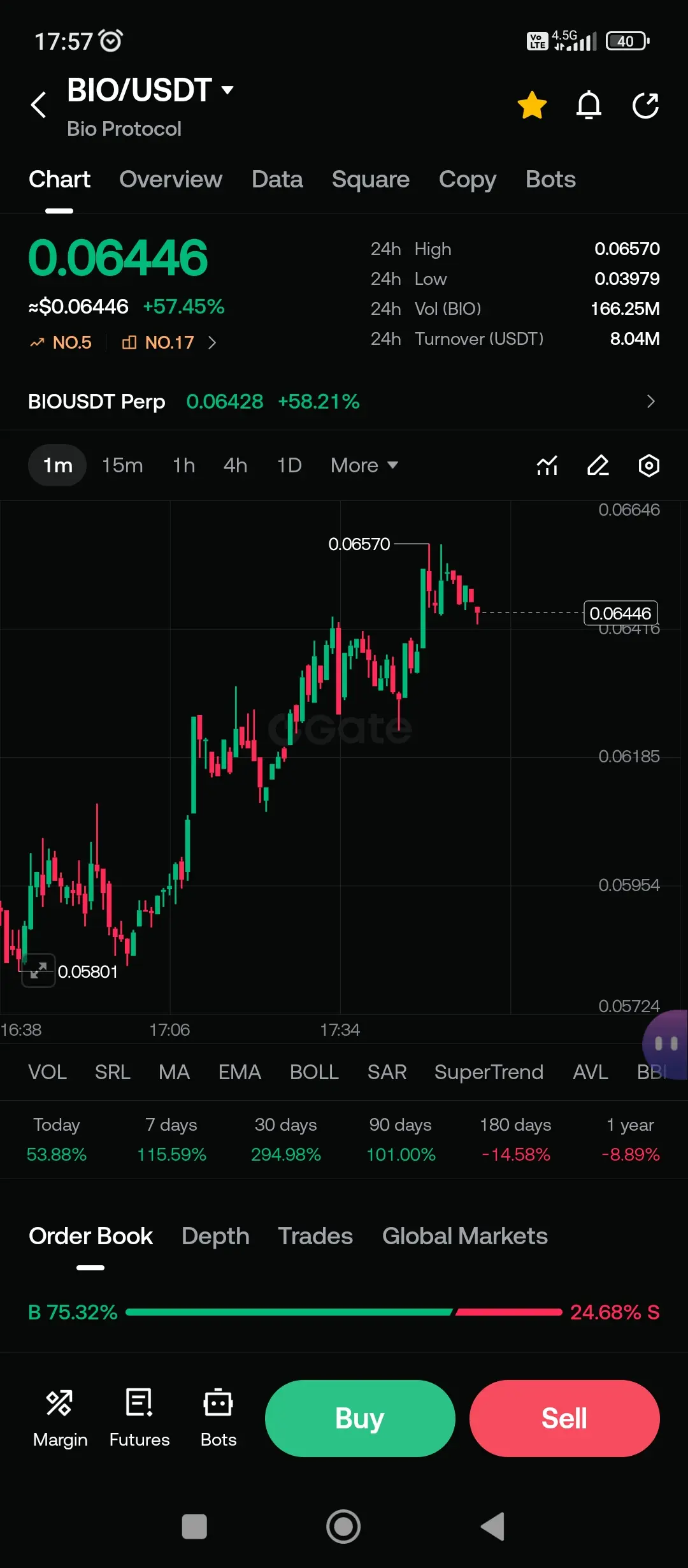Open chart indicators icon
Image resolution: width=688 pixels, height=1568 pixels.
click(547, 465)
